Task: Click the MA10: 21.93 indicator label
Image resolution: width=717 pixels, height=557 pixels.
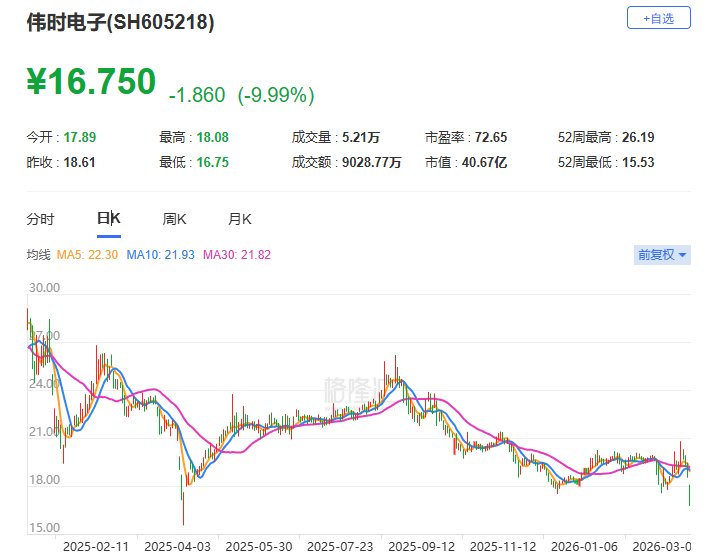Action: coord(160,255)
